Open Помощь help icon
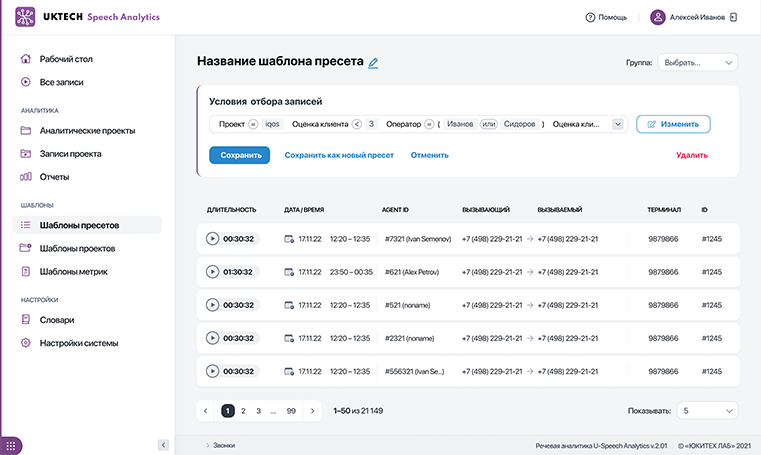The width and height of the screenshot is (761, 455). point(591,18)
